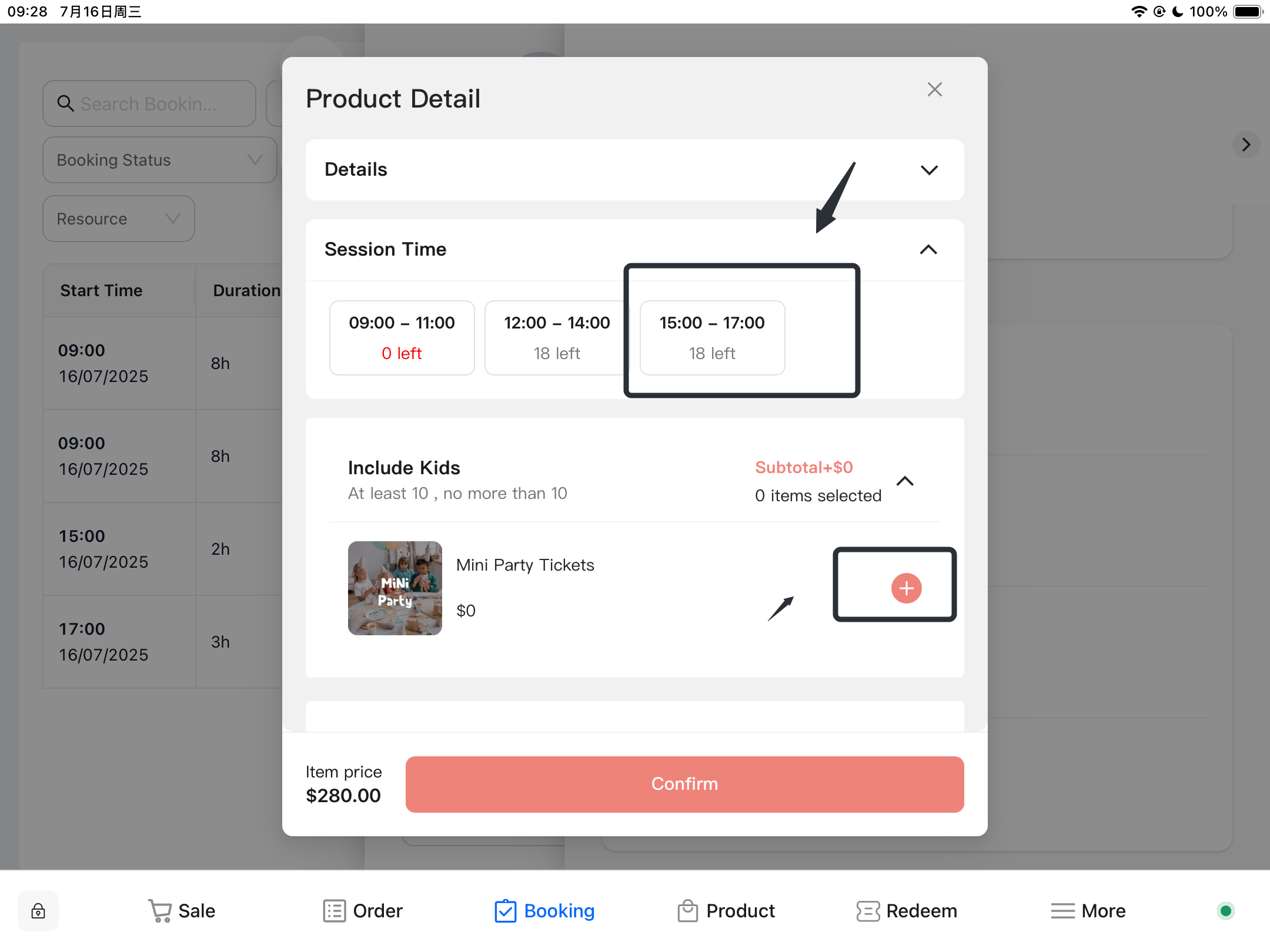Click the Mini Party Tickets thumbnail
Viewport: 1270px width, 952px height.
395,588
